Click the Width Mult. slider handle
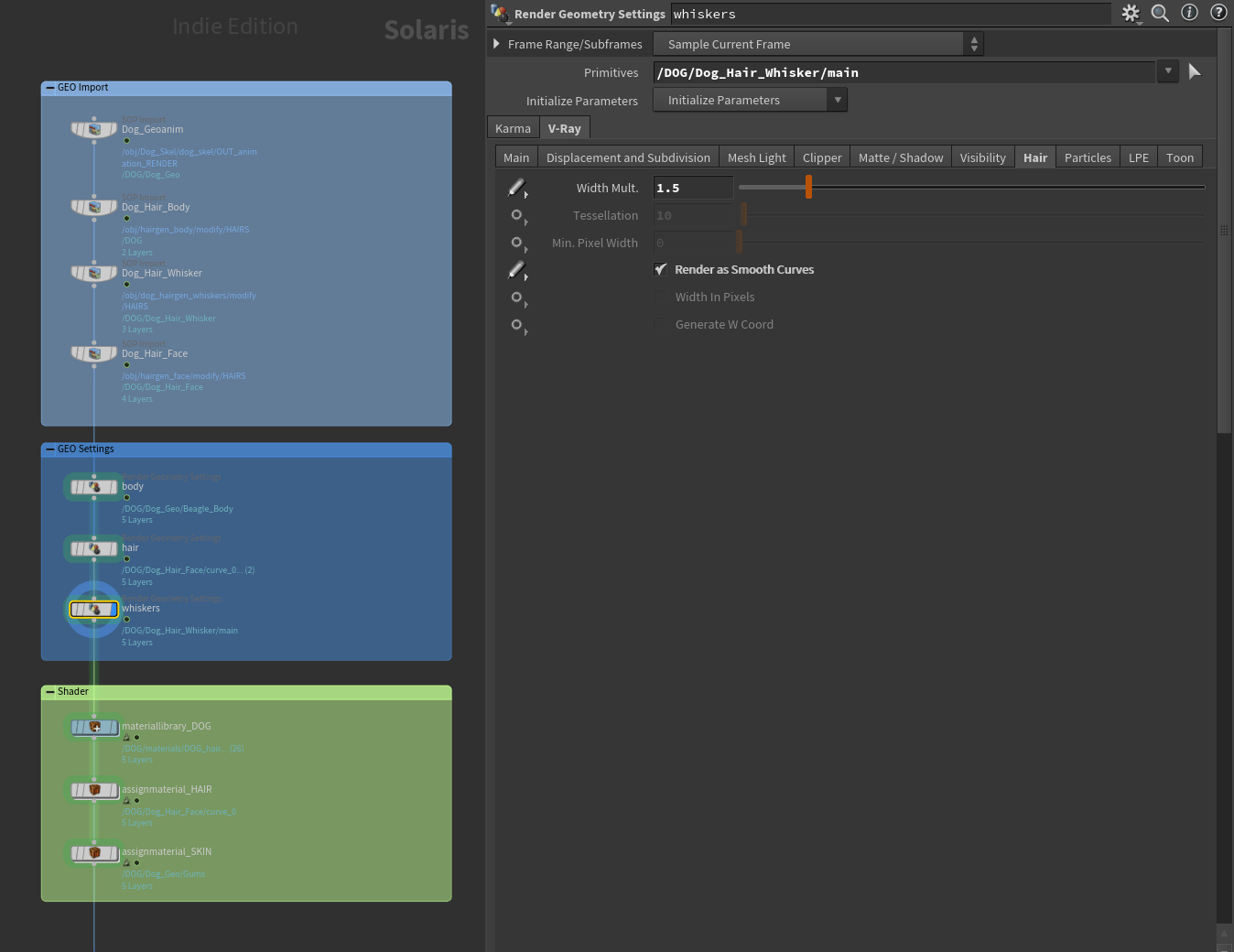The image size is (1234, 952). (x=808, y=187)
